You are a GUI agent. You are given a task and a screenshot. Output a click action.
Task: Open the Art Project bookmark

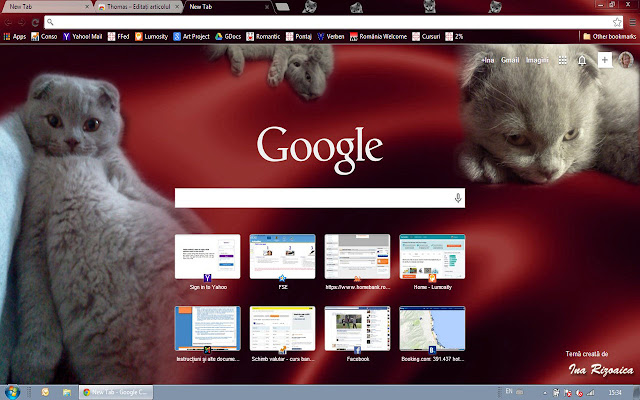[x=191, y=37]
